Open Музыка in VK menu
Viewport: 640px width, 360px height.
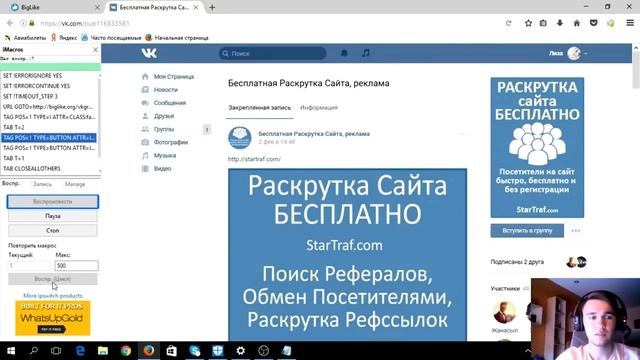pos(165,155)
